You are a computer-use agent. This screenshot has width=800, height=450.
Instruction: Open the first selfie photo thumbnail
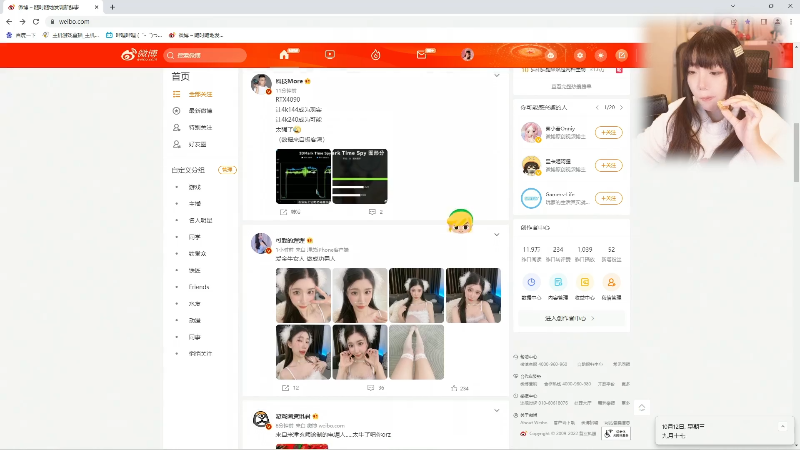click(304, 295)
